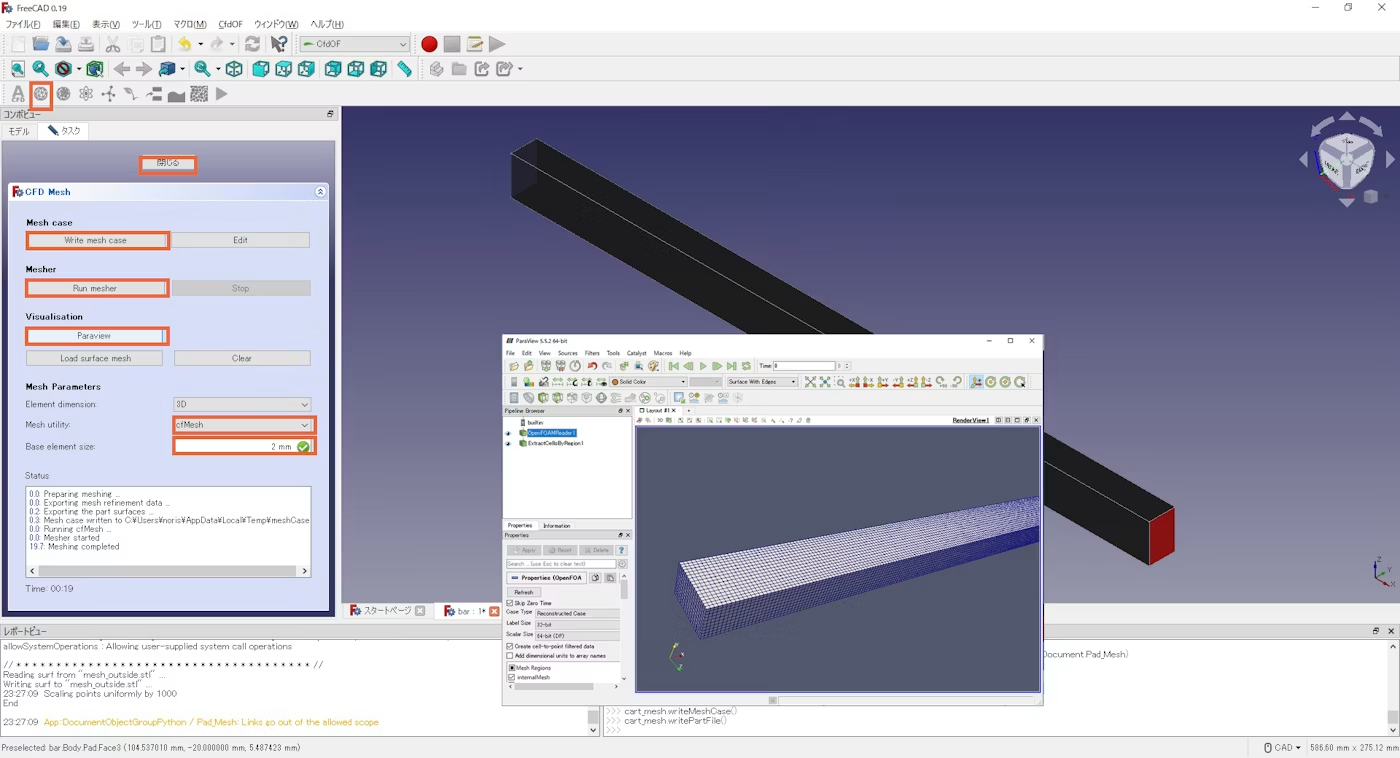Open the CfdOF workbench selector dropdown

click(355, 44)
